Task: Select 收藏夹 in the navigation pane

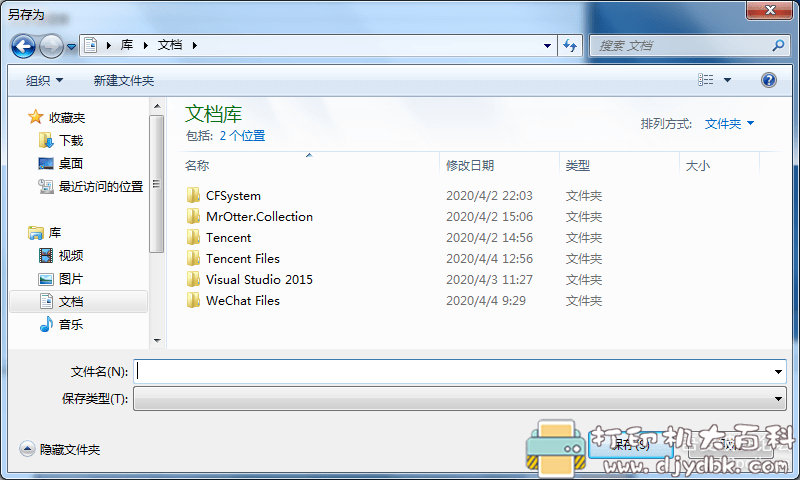Action: [67, 118]
